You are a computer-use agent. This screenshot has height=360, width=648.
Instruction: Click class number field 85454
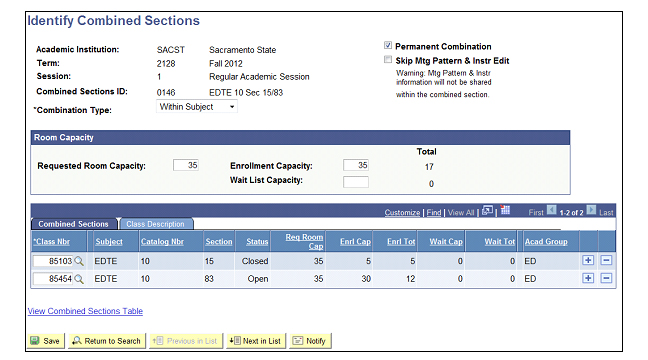53,279
